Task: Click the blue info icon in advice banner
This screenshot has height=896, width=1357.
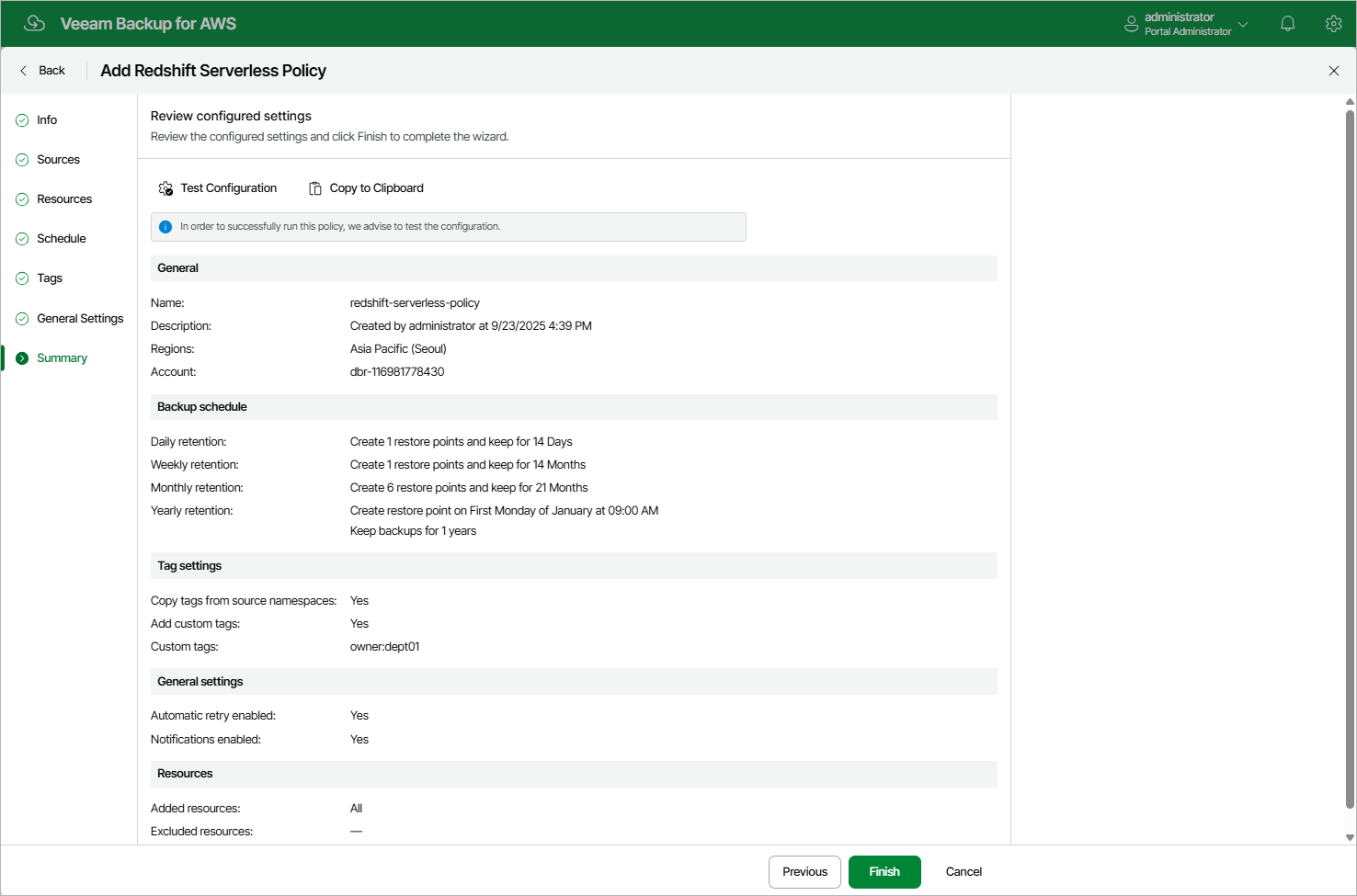Action: click(x=165, y=227)
